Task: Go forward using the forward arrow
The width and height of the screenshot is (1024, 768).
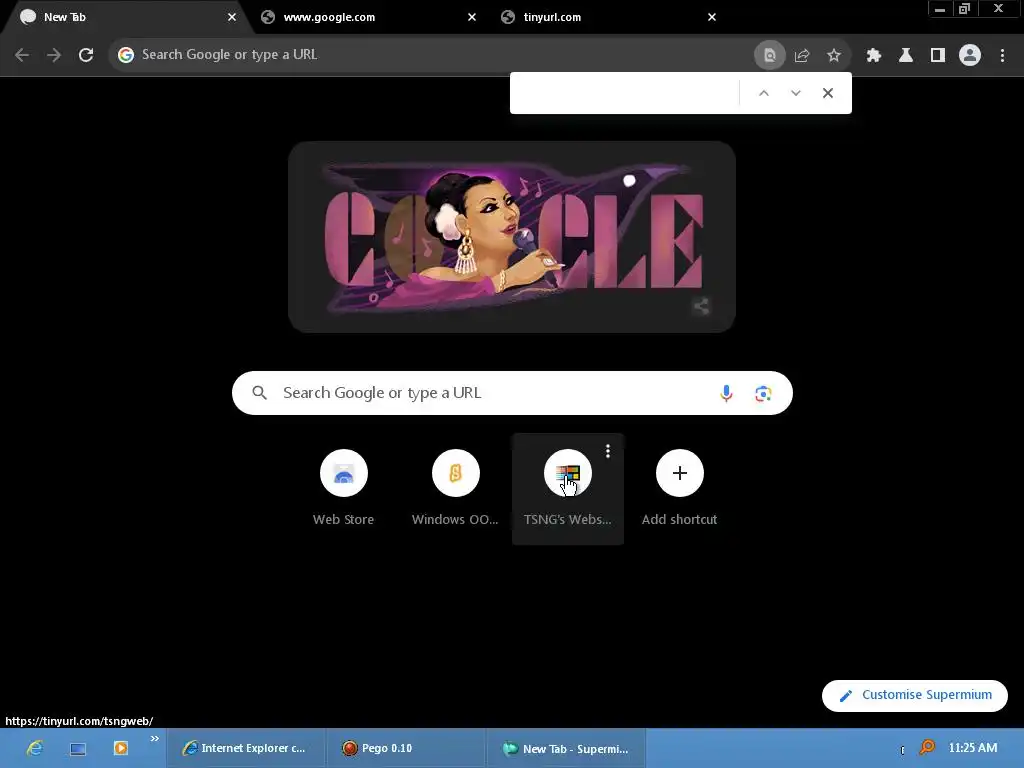Action: click(54, 55)
